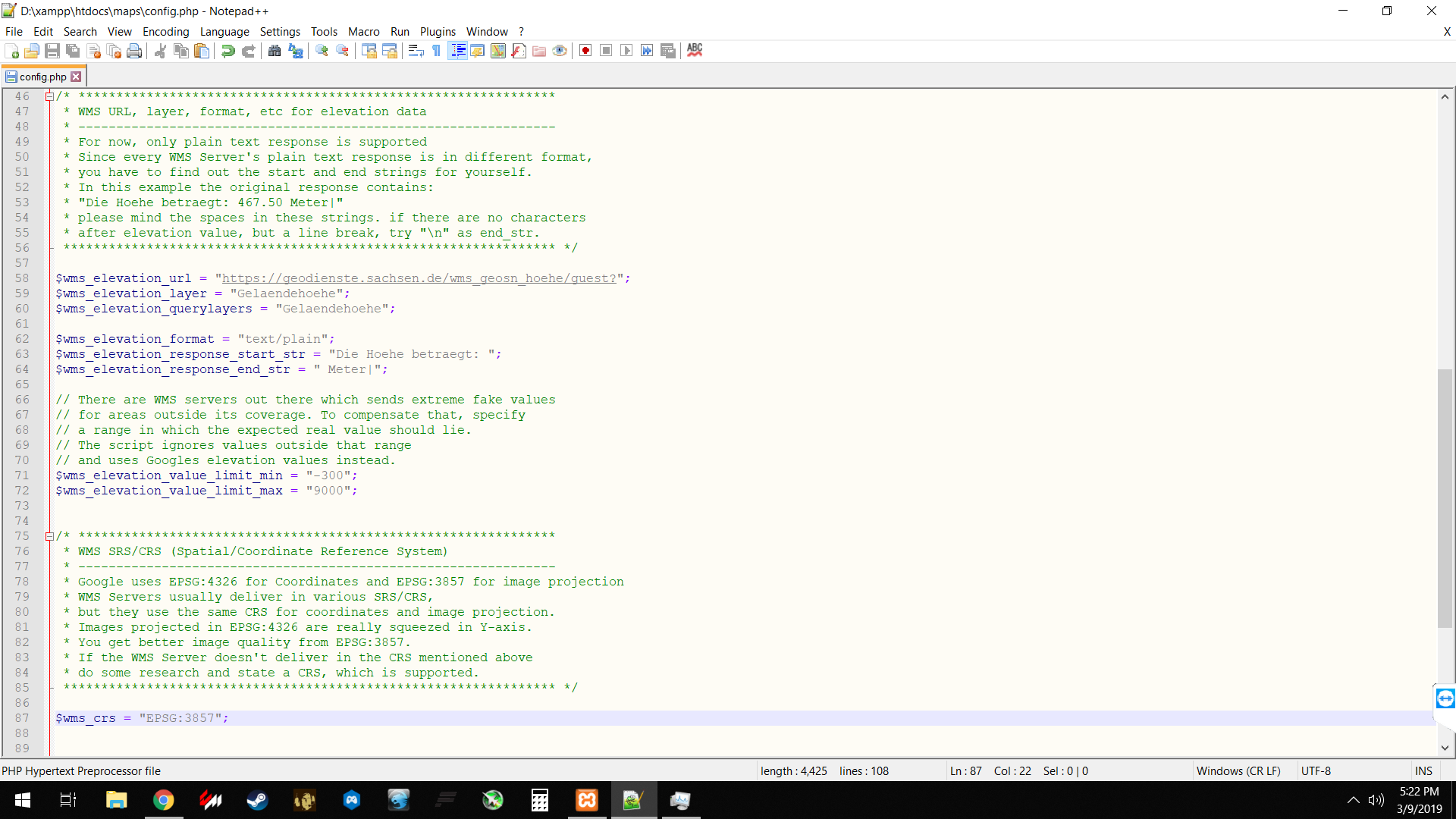This screenshot has width=1456, height=819.
Task: Save the current recorded macro
Action: 668,51
